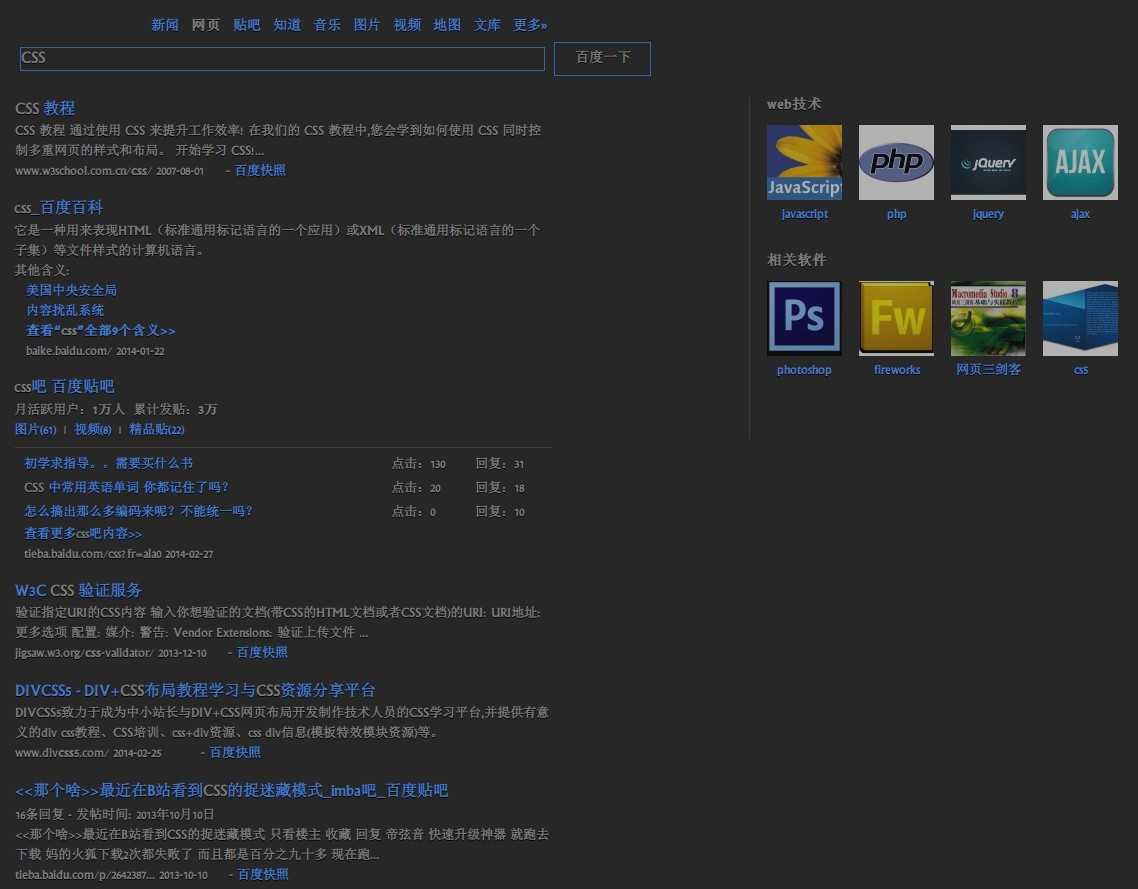Image resolution: width=1138 pixels, height=889 pixels.
Task: Open the 地图 navigation item
Action: (447, 24)
